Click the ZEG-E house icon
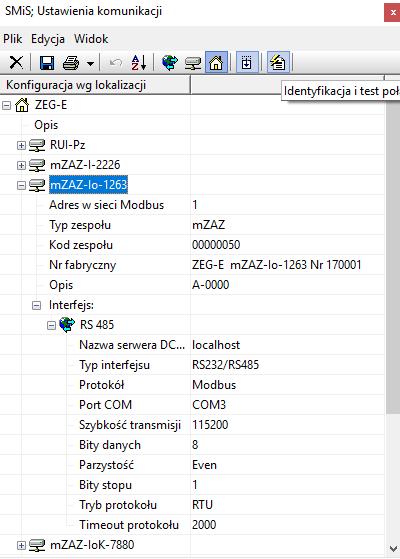 (x=22, y=105)
